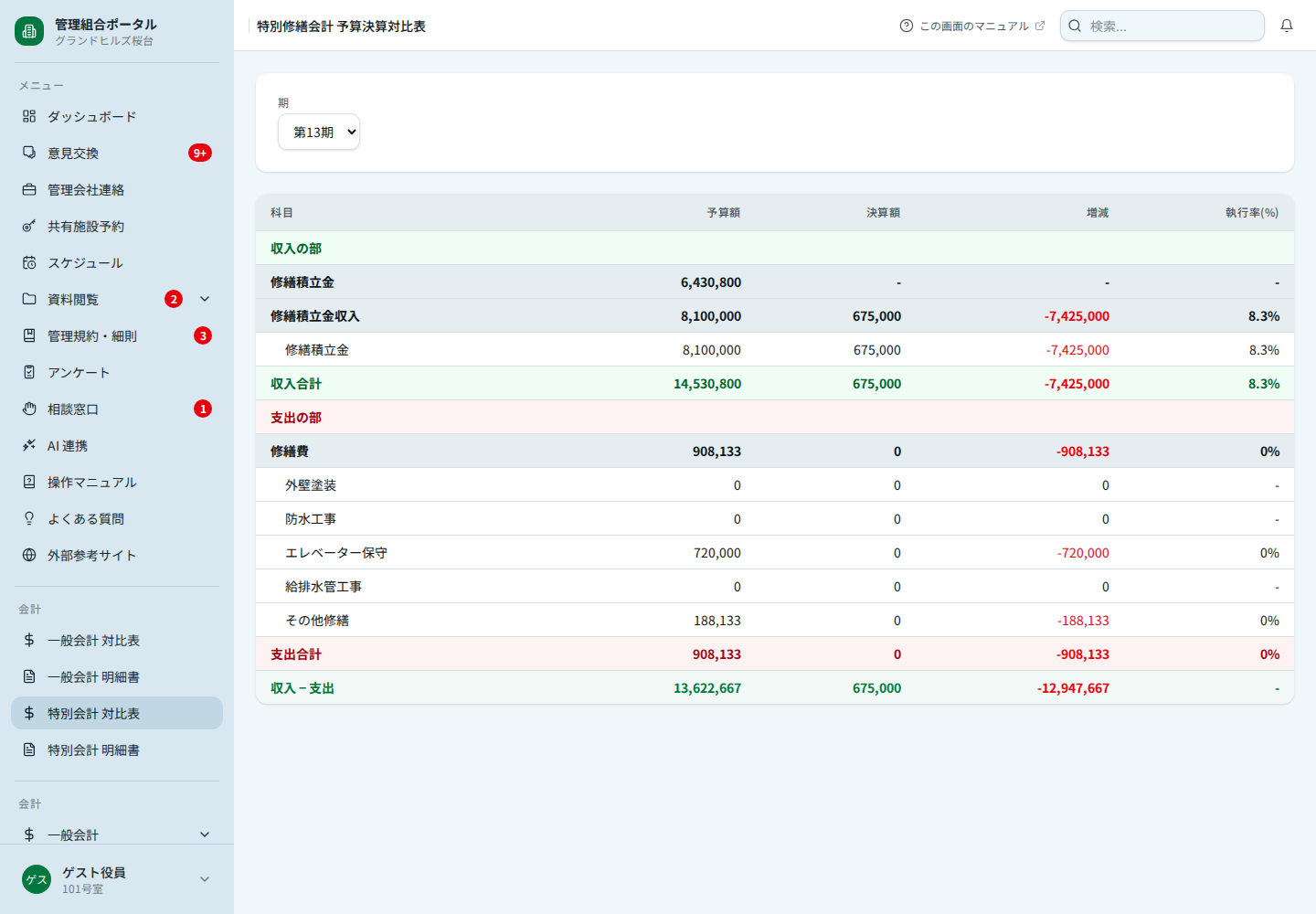
Task: Click the AI連携 sparkle icon
Action: (x=29, y=445)
